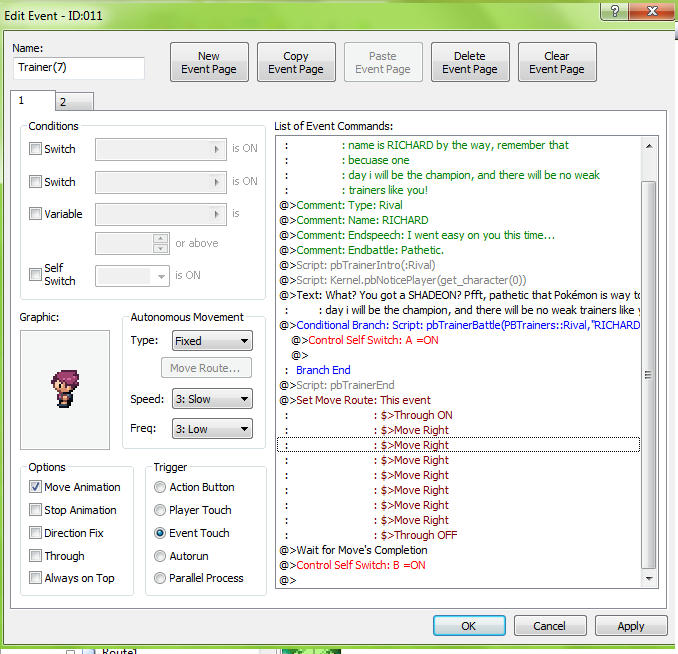Open Variable selector field
This screenshot has width=678, height=654.
(160, 215)
